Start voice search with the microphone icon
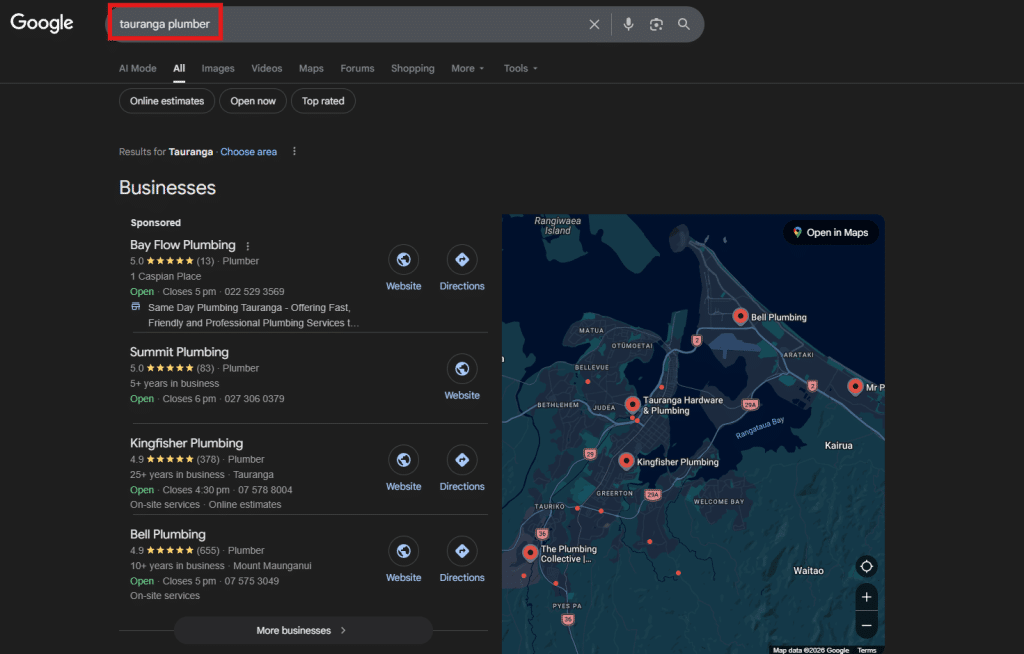This screenshot has height=654, width=1024. tap(628, 24)
